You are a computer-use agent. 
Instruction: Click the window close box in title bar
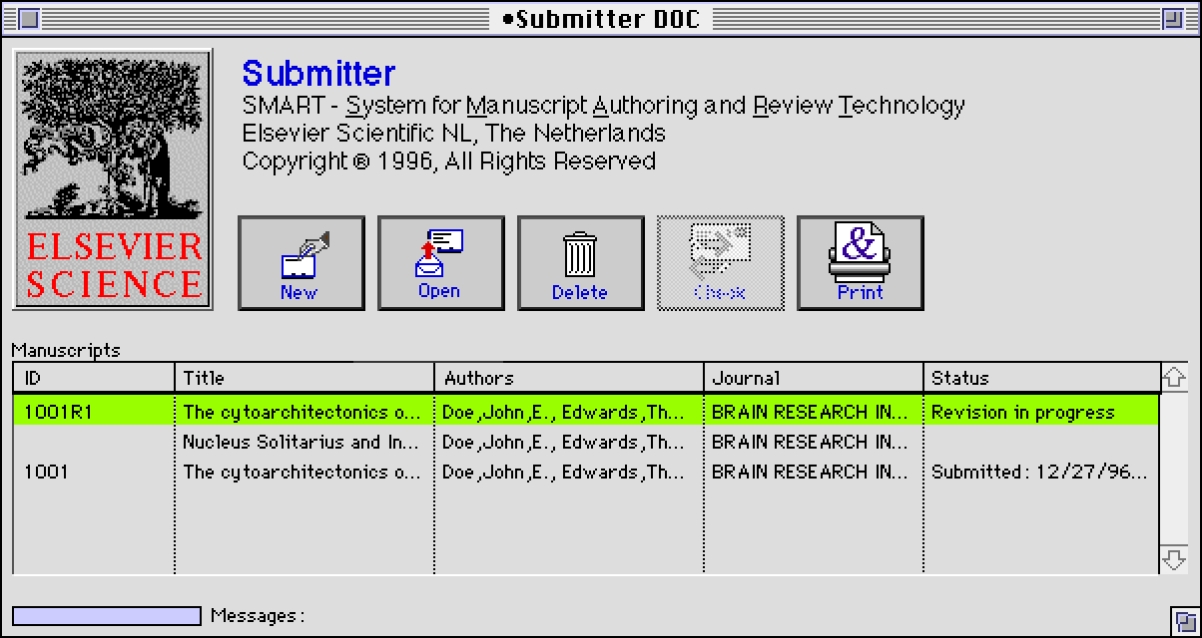(x=29, y=19)
